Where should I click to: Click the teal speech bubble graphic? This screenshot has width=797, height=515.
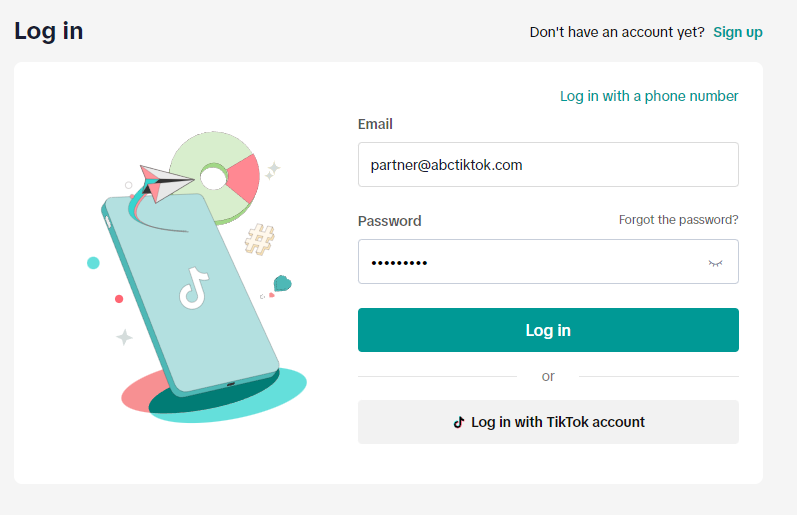point(282,284)
